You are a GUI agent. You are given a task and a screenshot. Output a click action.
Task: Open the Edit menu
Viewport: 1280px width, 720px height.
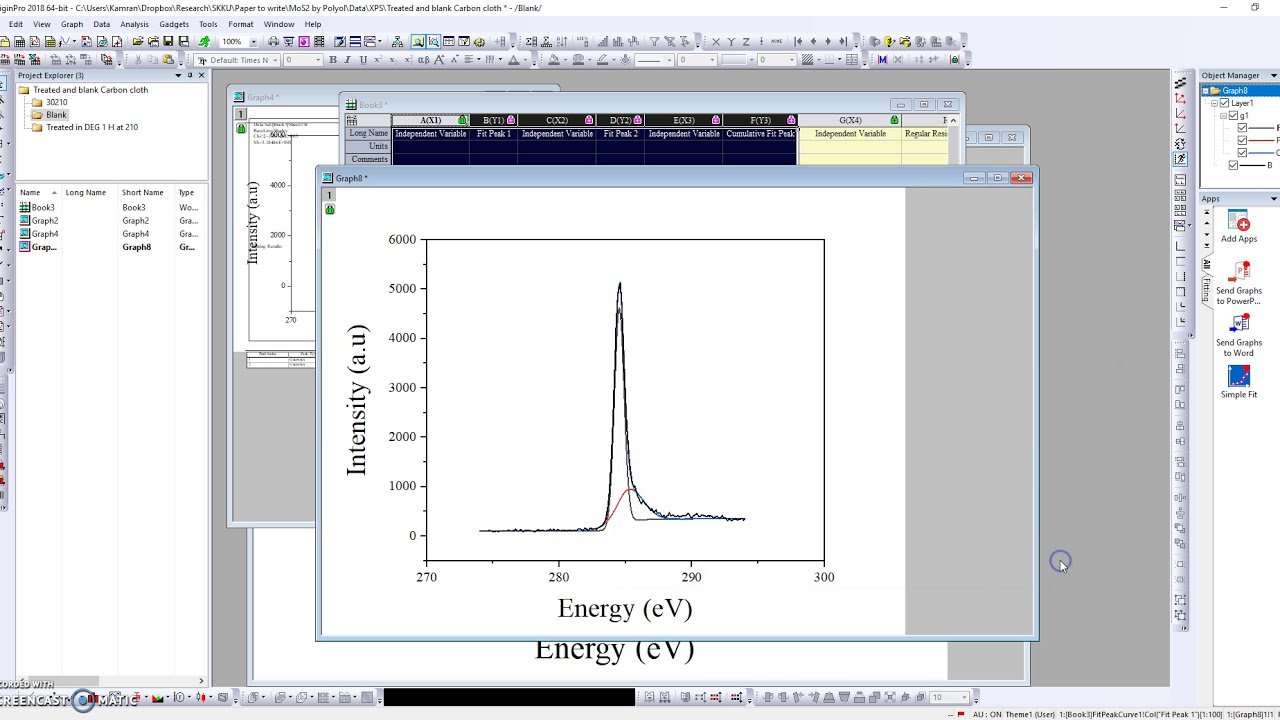click(x=15, y=24)
